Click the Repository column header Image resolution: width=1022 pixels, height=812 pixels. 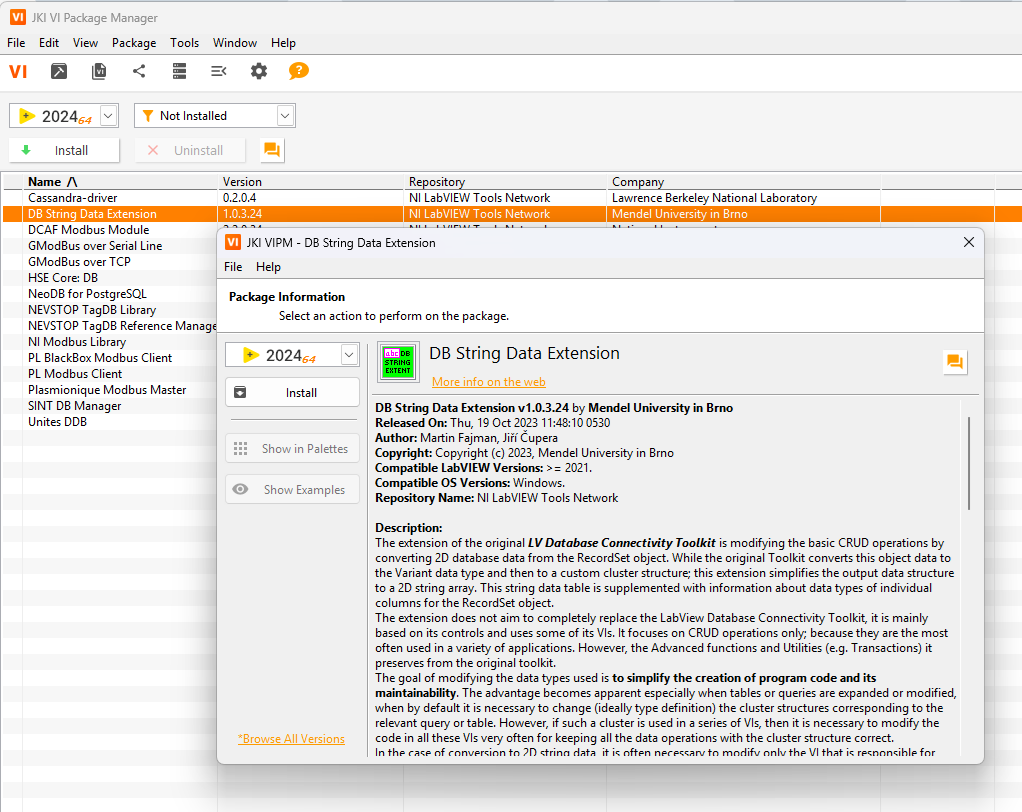tap(505, 182)
